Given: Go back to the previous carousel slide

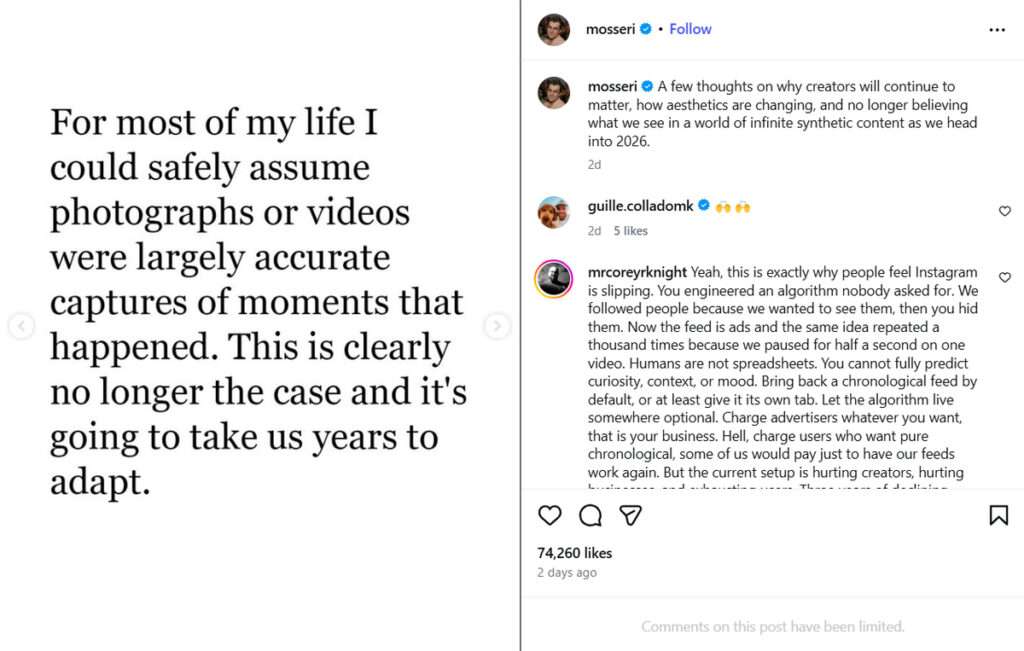Looking at the screenshot, I should point(21,326).
